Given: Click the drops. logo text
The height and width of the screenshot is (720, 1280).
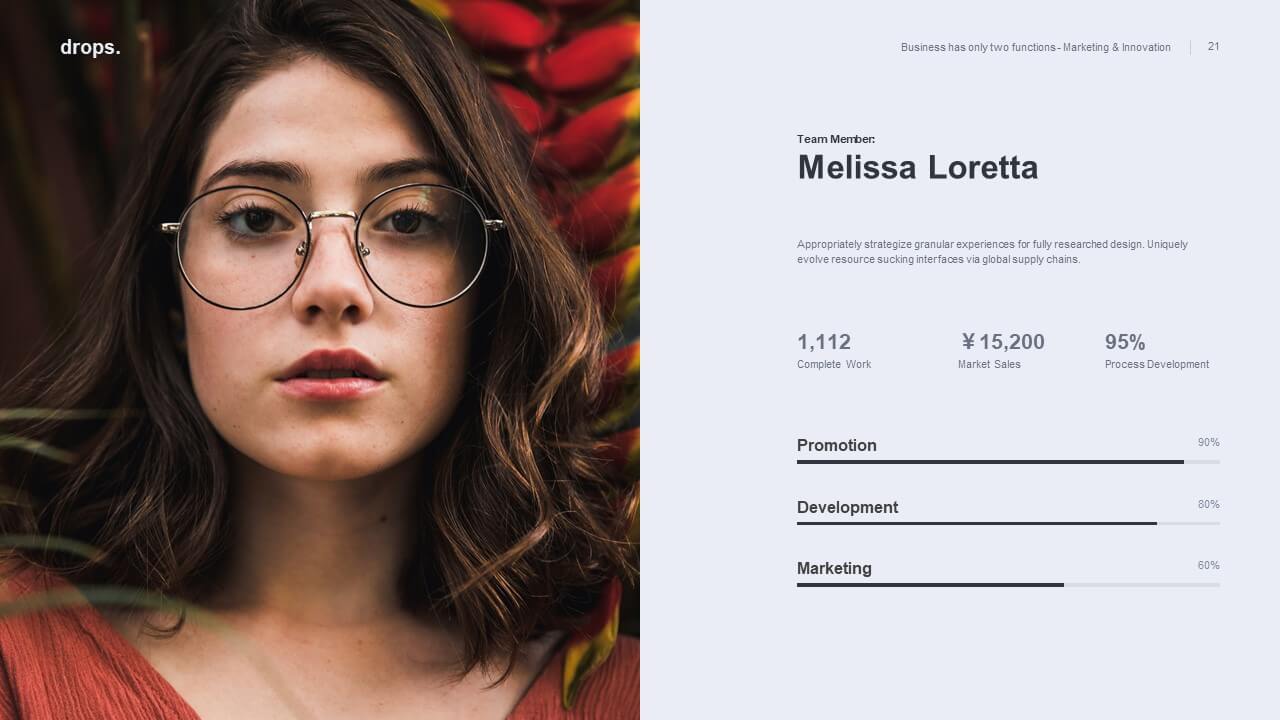Looking at the screenshot, I should tap(90, 47).
